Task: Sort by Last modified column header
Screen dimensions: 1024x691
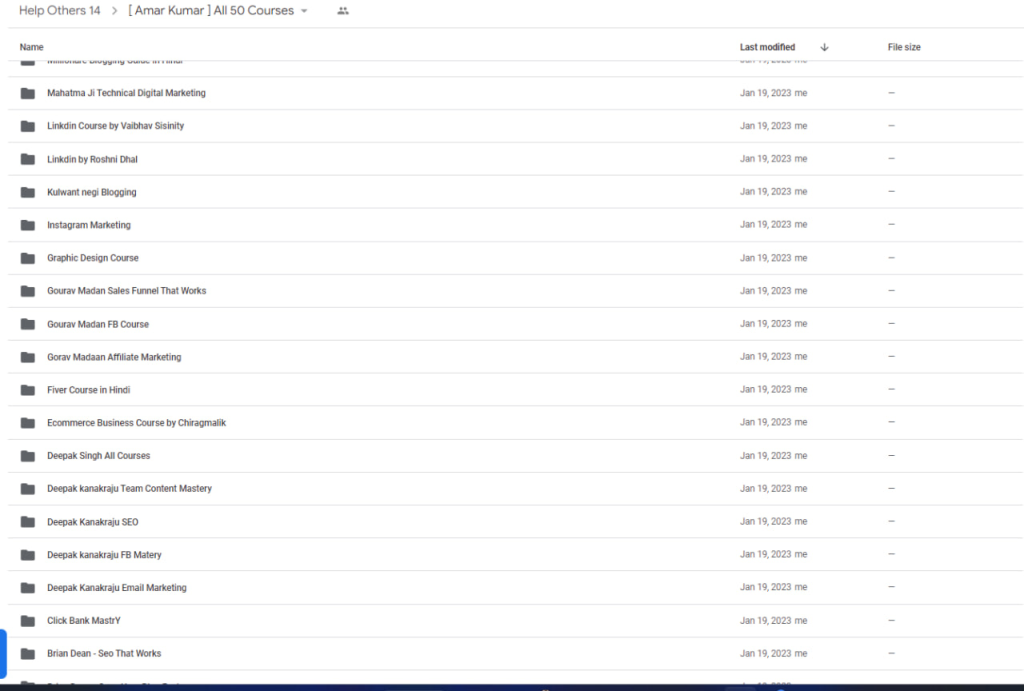Action: 767,47
